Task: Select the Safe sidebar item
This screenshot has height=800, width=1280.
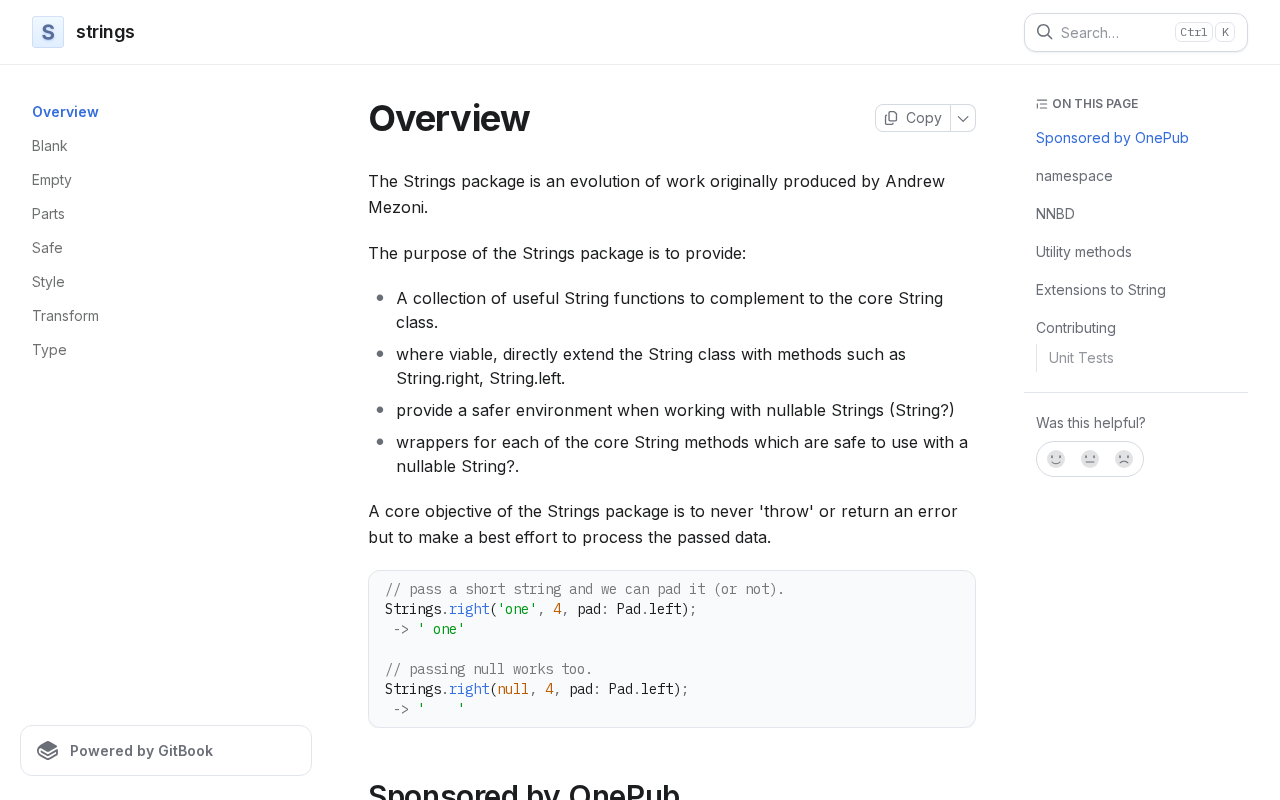Action: click(x=47, y=248)
